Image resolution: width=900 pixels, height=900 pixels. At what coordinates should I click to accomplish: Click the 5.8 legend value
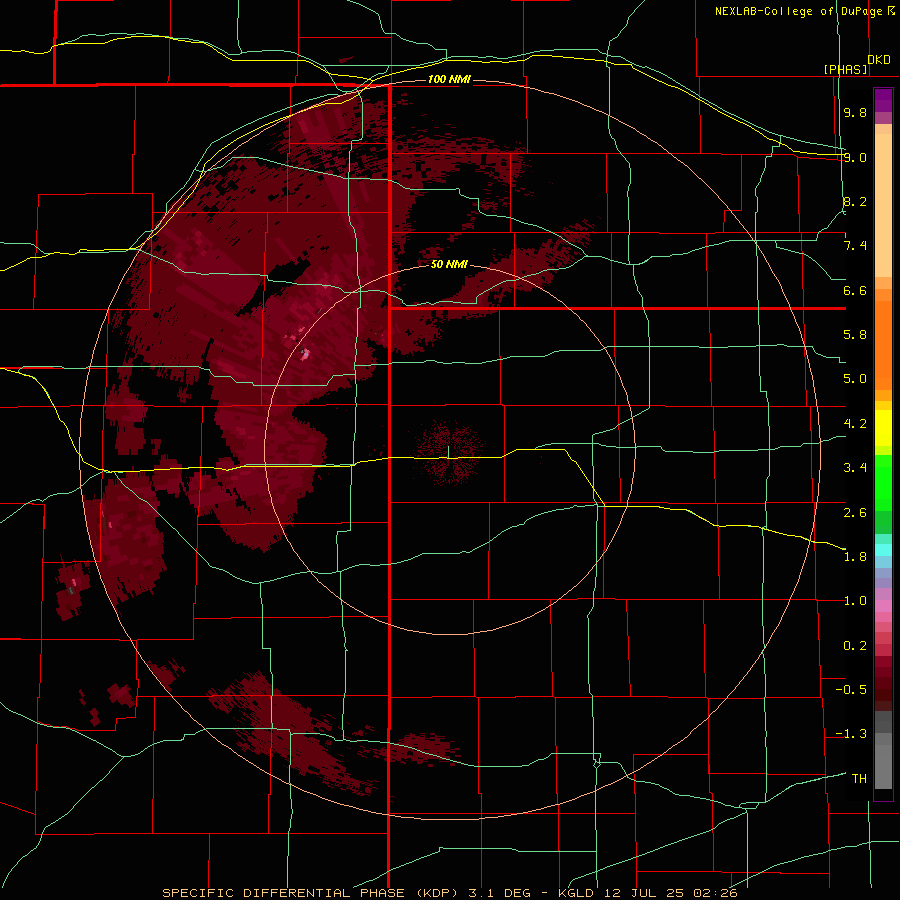[855, 335]
